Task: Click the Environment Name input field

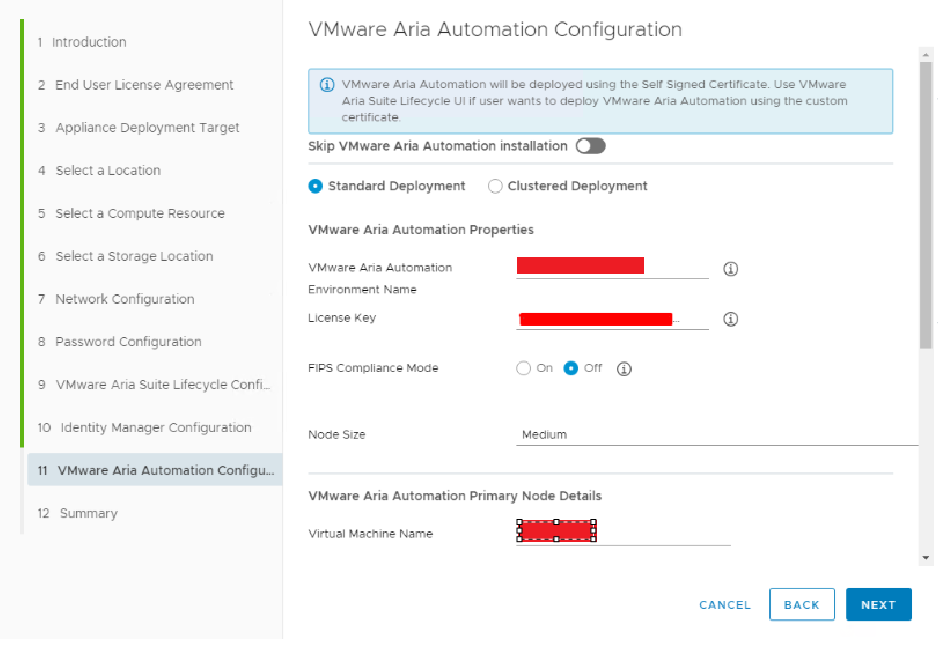Action: 613,267
